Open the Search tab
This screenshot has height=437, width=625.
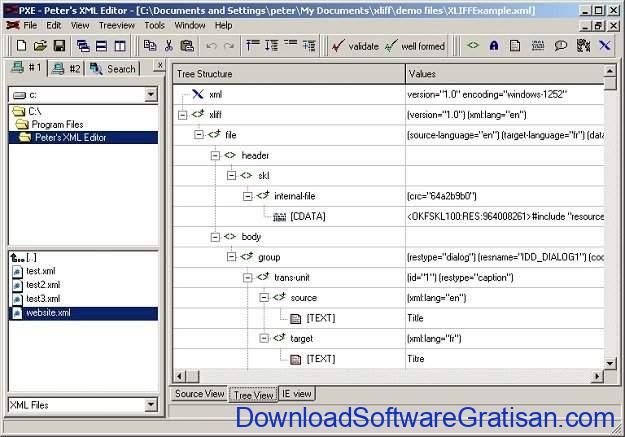(113, 69)
